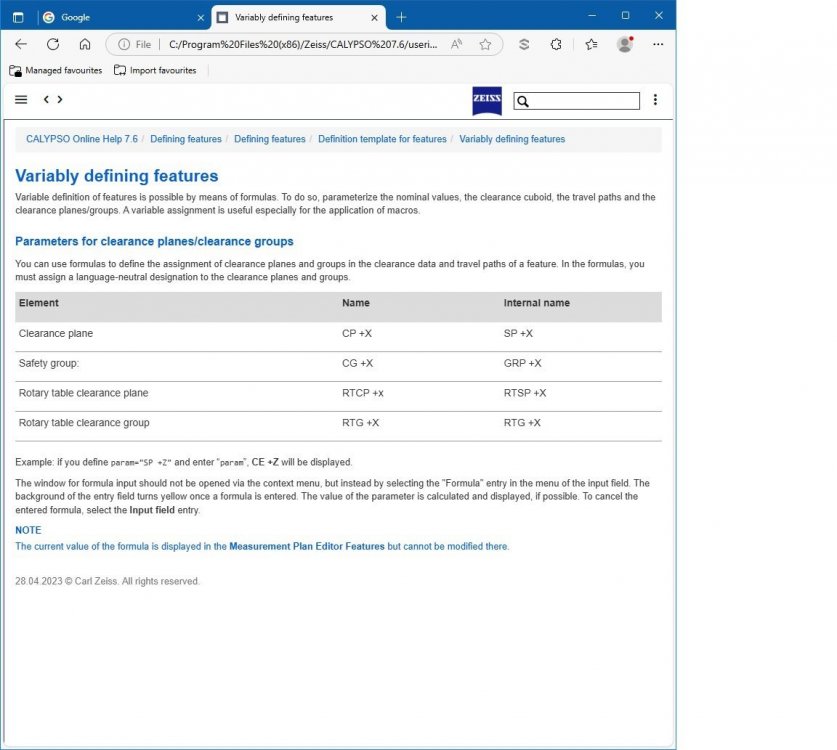Add this page to favourites star
This screenshot has height=750, width=837.
click(x=485, y=44)
